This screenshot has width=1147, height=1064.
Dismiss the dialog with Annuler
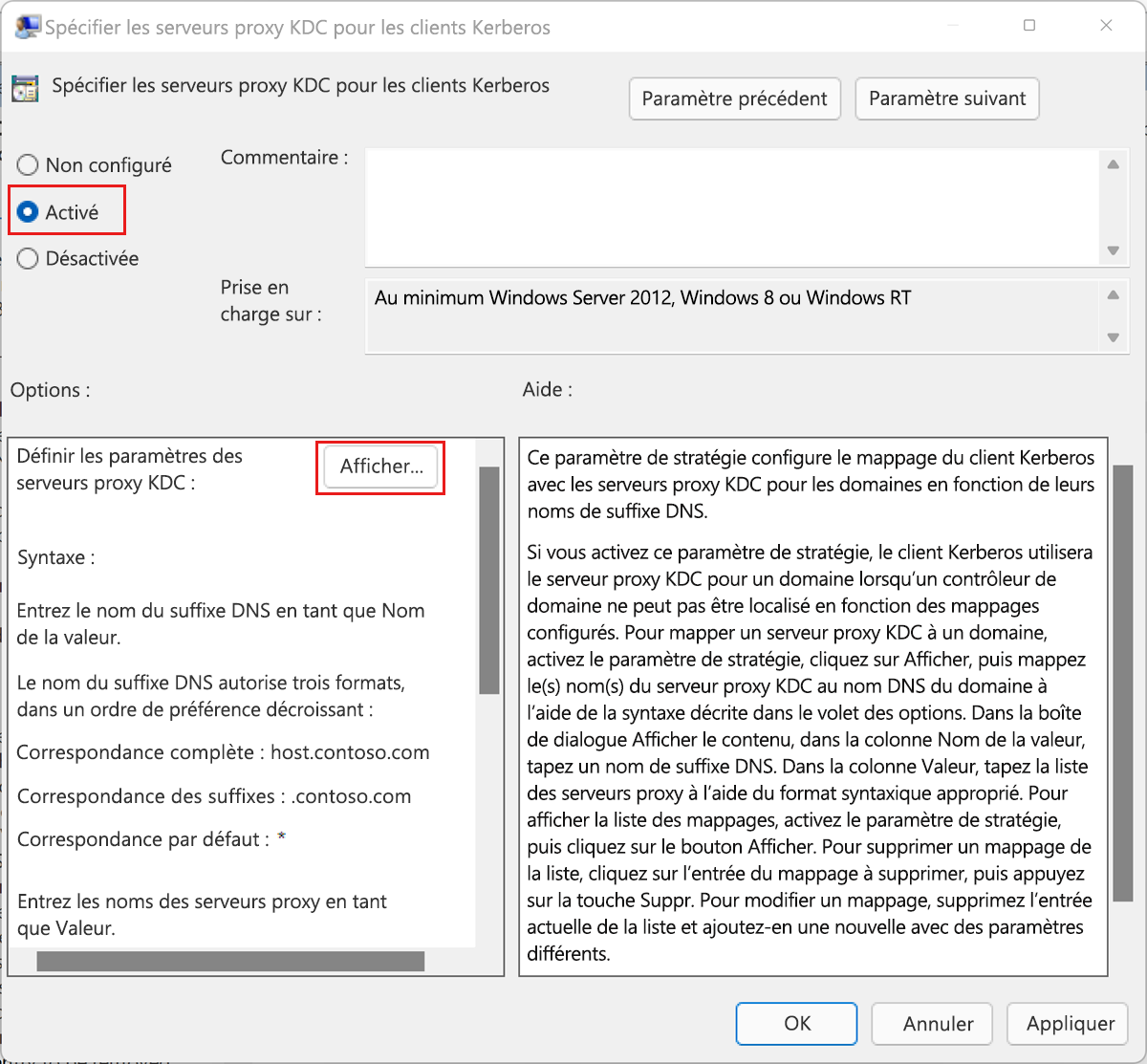click(x=932, y=1023)
